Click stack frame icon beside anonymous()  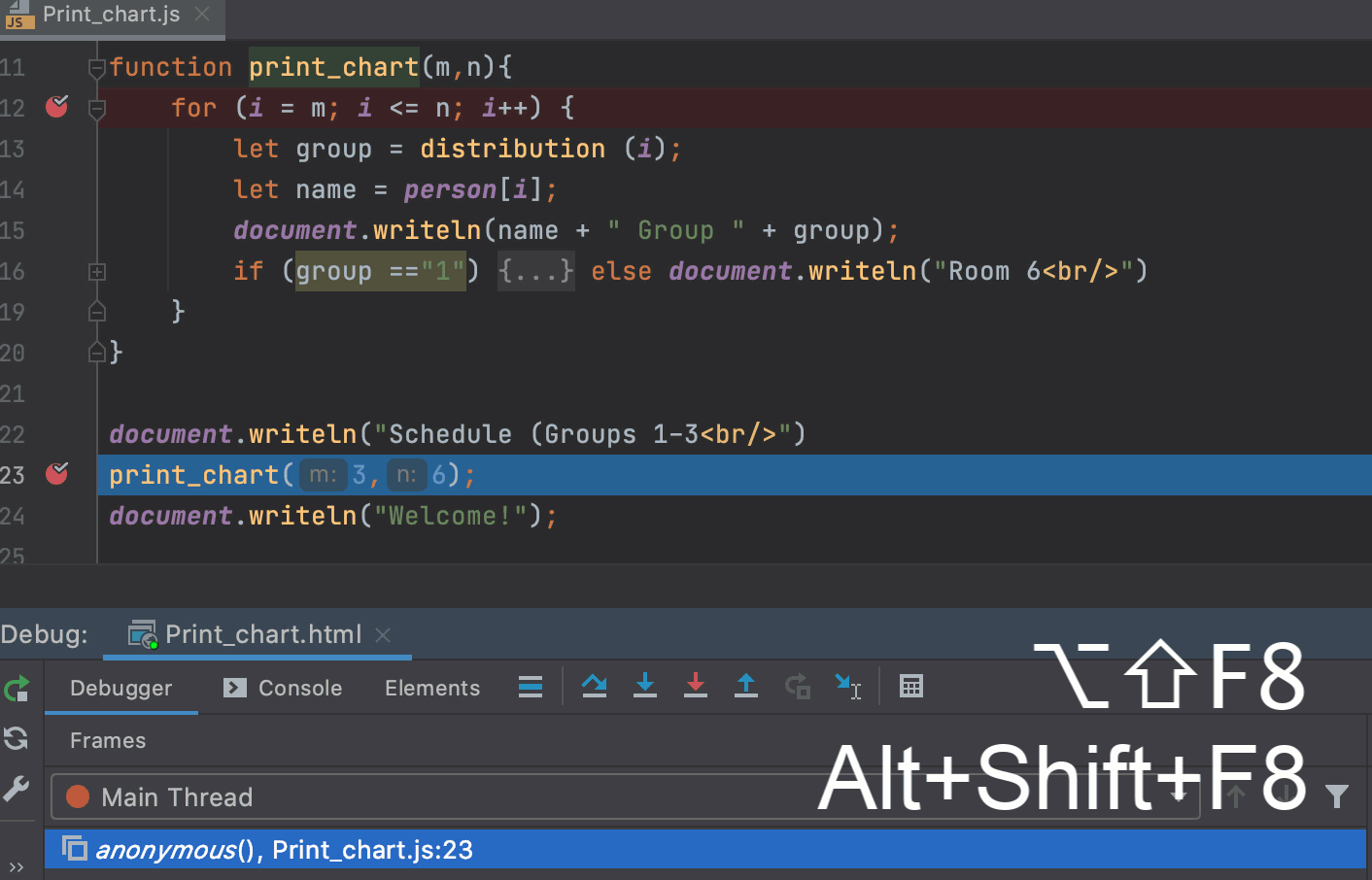pyautogui.click(x=75, y=849)
